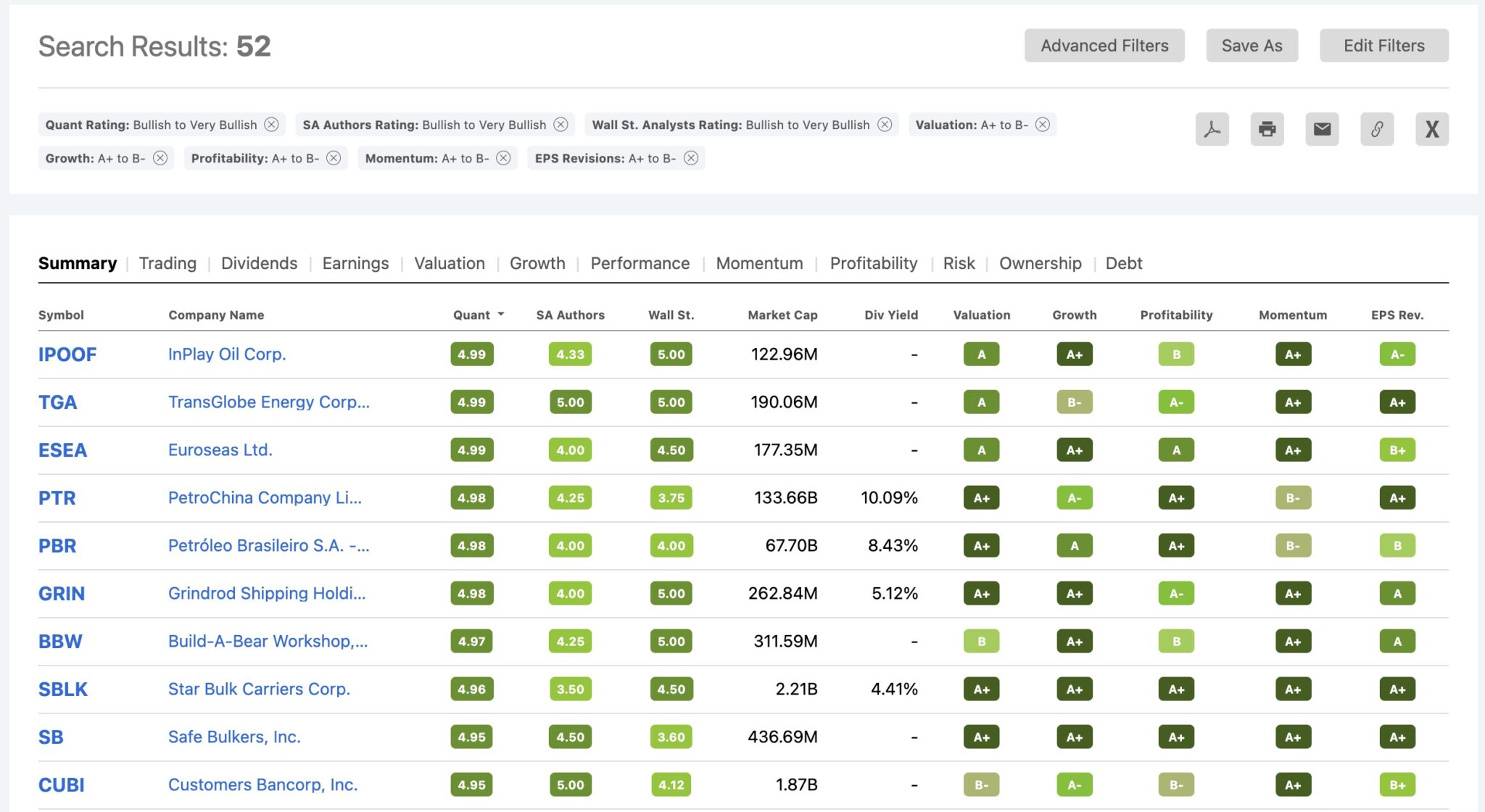This screenshot has height=812, width=1485.
Task: Open Star Bulk Carriers Corp. company link
Action: (x=259, y=689)
